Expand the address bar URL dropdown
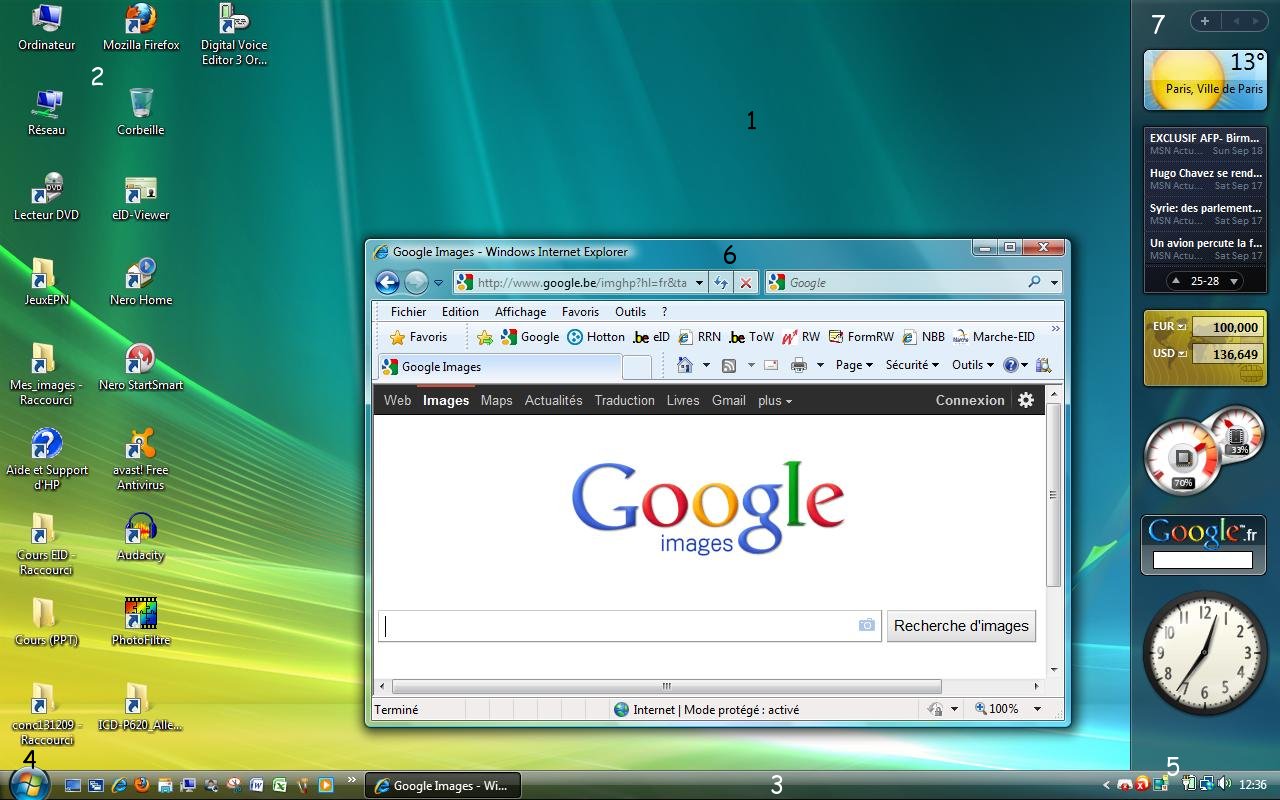 [699, 283]
